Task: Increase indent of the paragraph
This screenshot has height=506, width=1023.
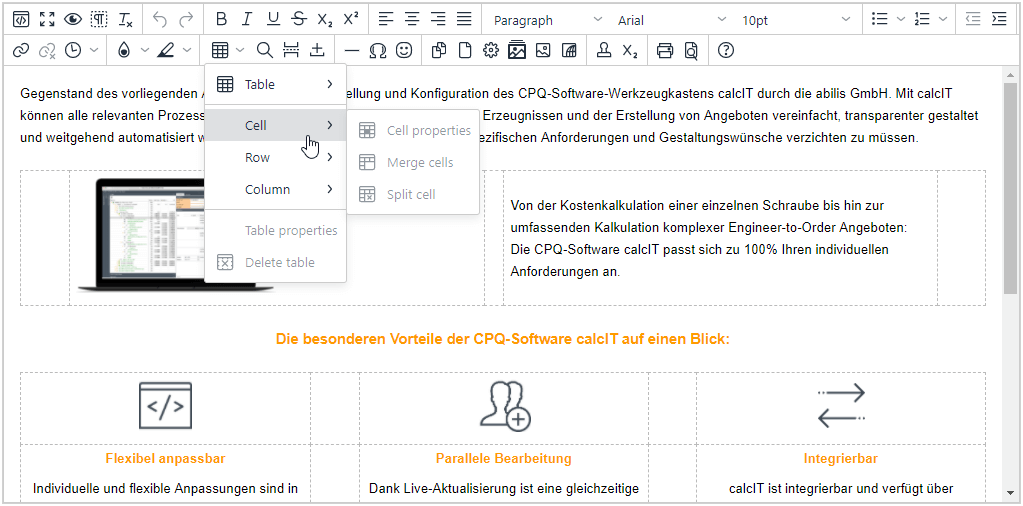Action: (x=999, y=20)
